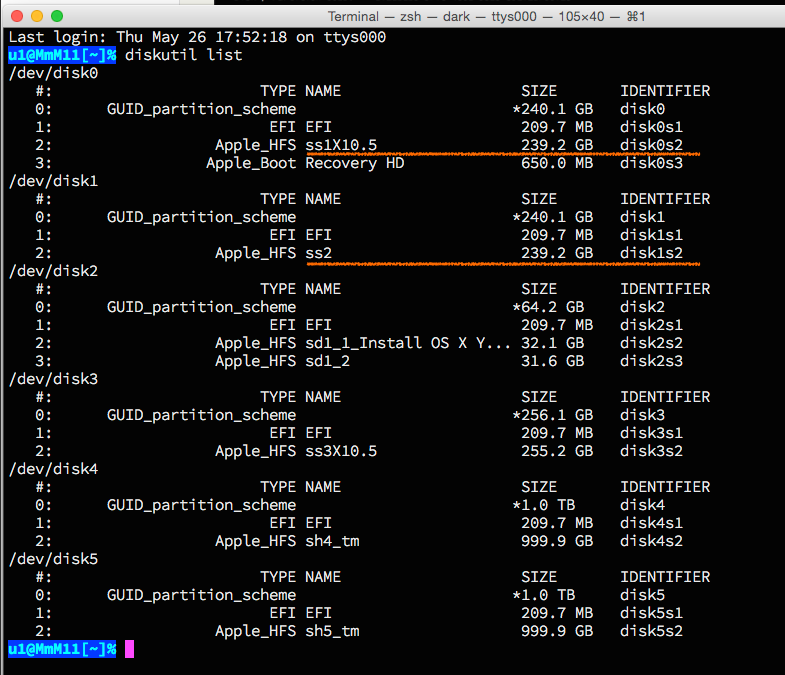This screenshot has width=785, height=675.
Task: Click identifier disk4s2
Action: (652, 541)
